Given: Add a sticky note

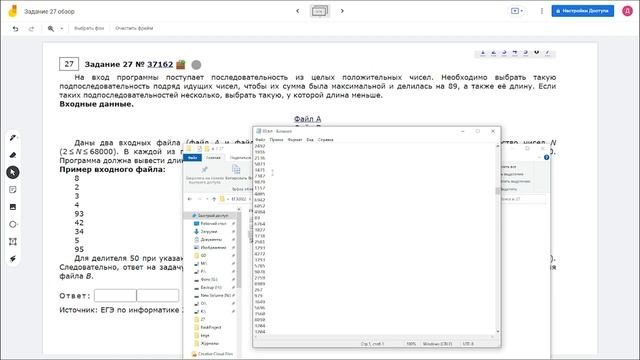Looking at the screenshot, I should (x=13, y=190).
